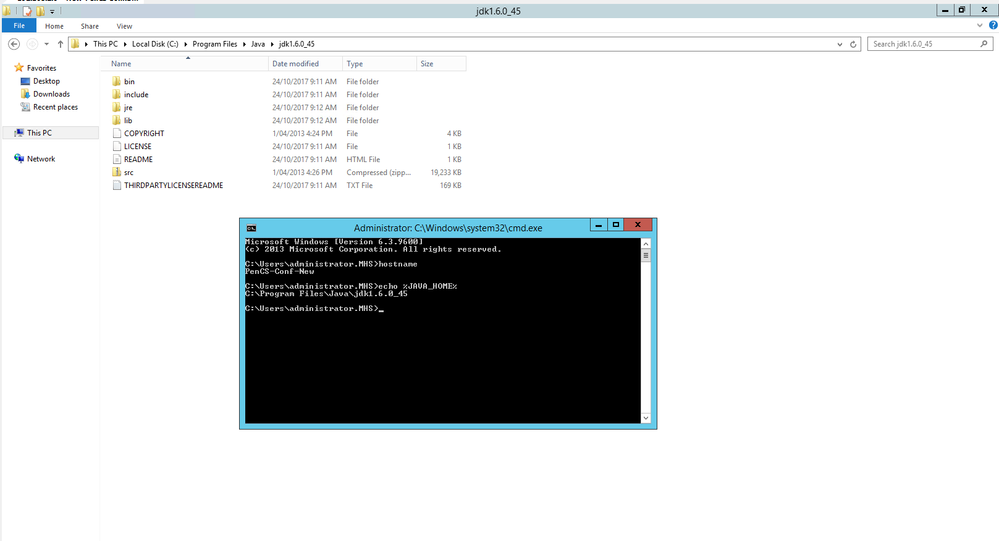Select the include folder icon

pos(116,94)
